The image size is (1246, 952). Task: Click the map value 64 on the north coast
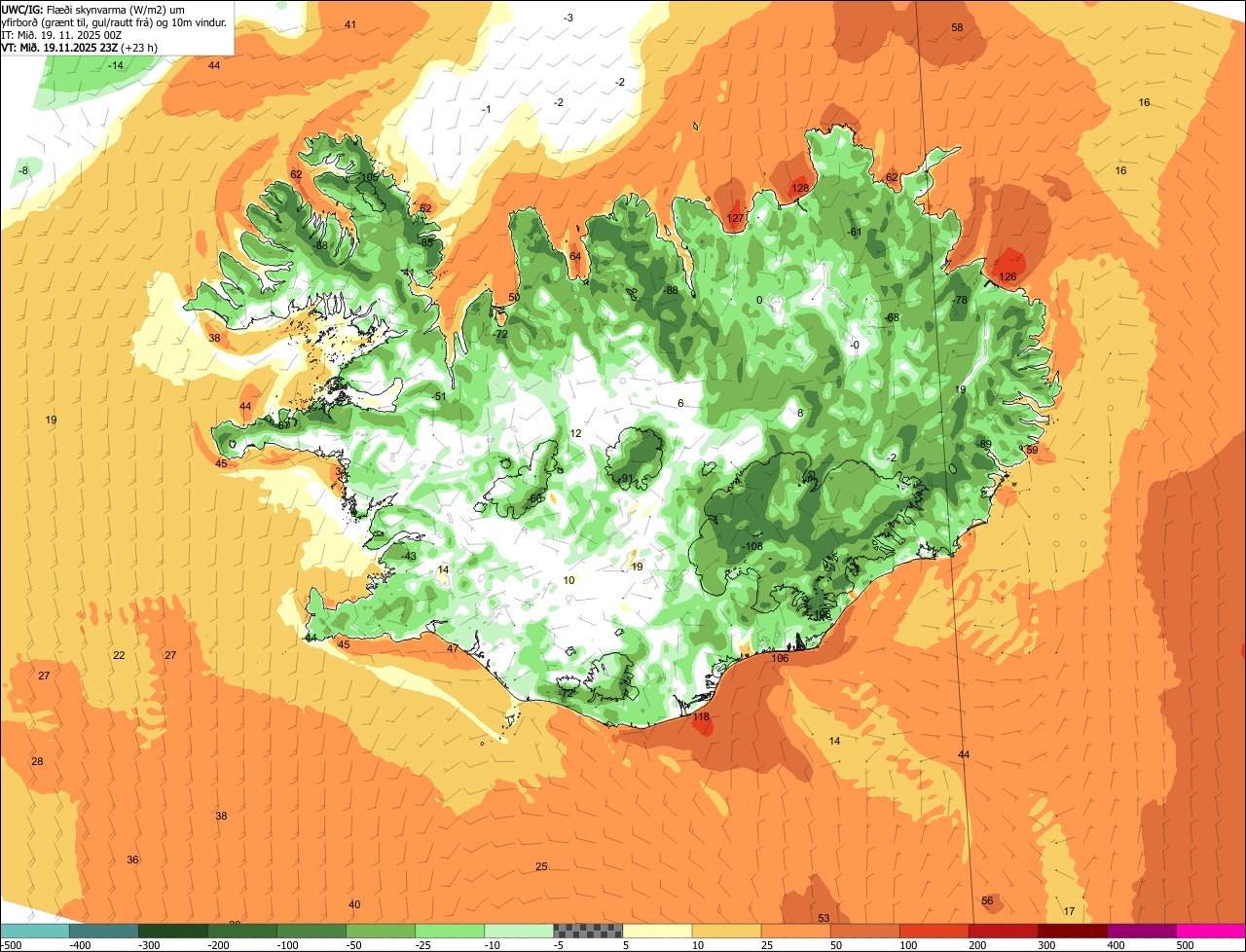[575, 257]
